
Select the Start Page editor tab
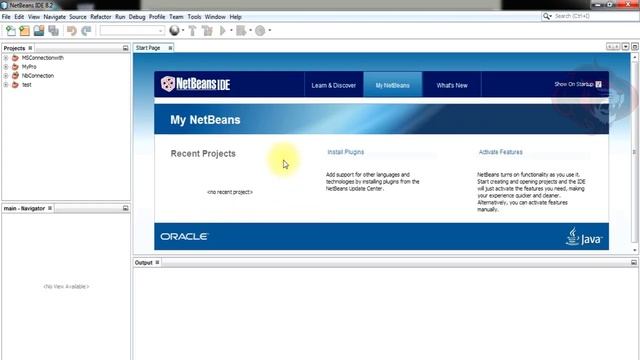click(x=148, y=48)
